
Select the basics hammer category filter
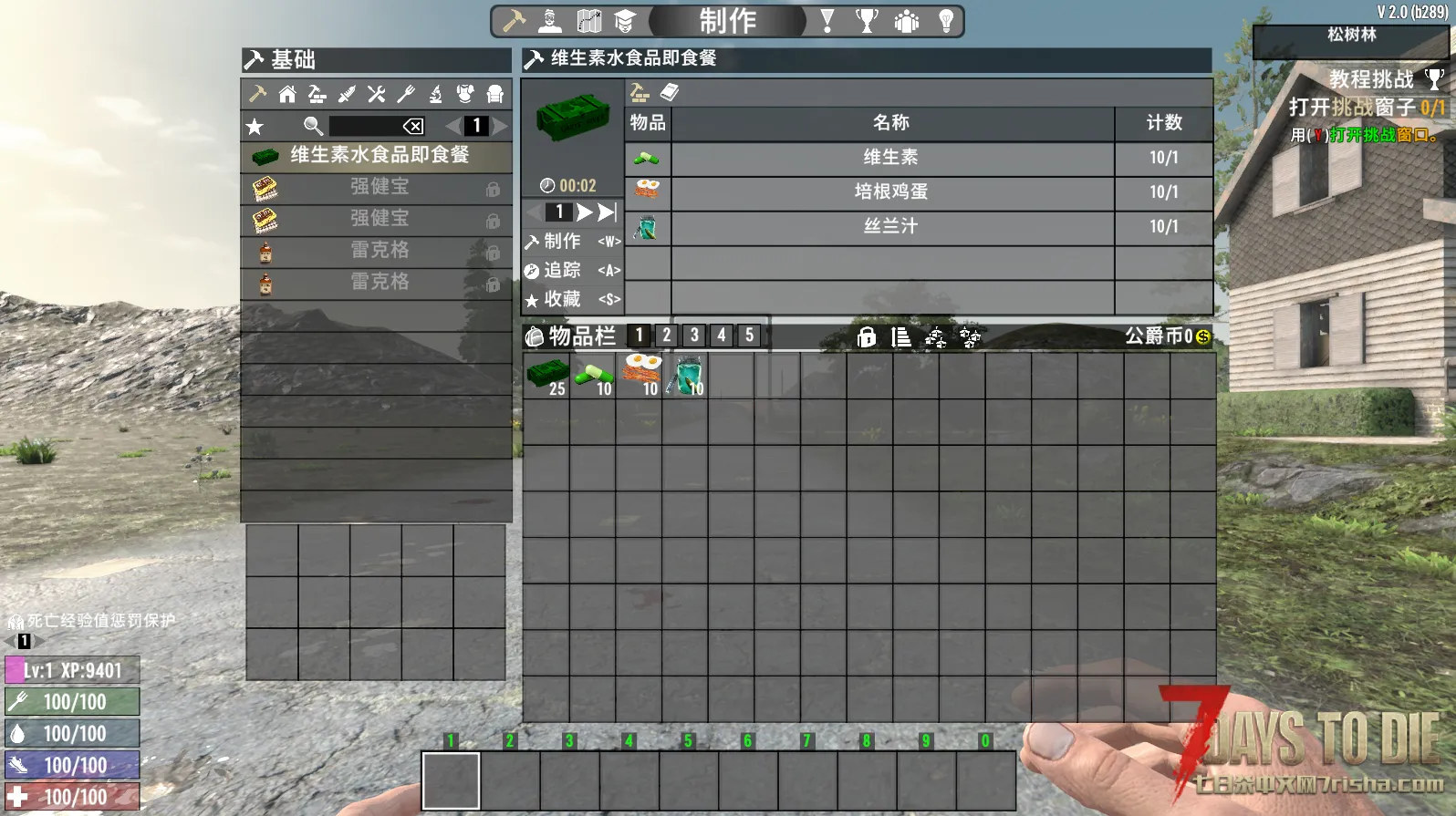pyautogui.click(x=257, y=94)
